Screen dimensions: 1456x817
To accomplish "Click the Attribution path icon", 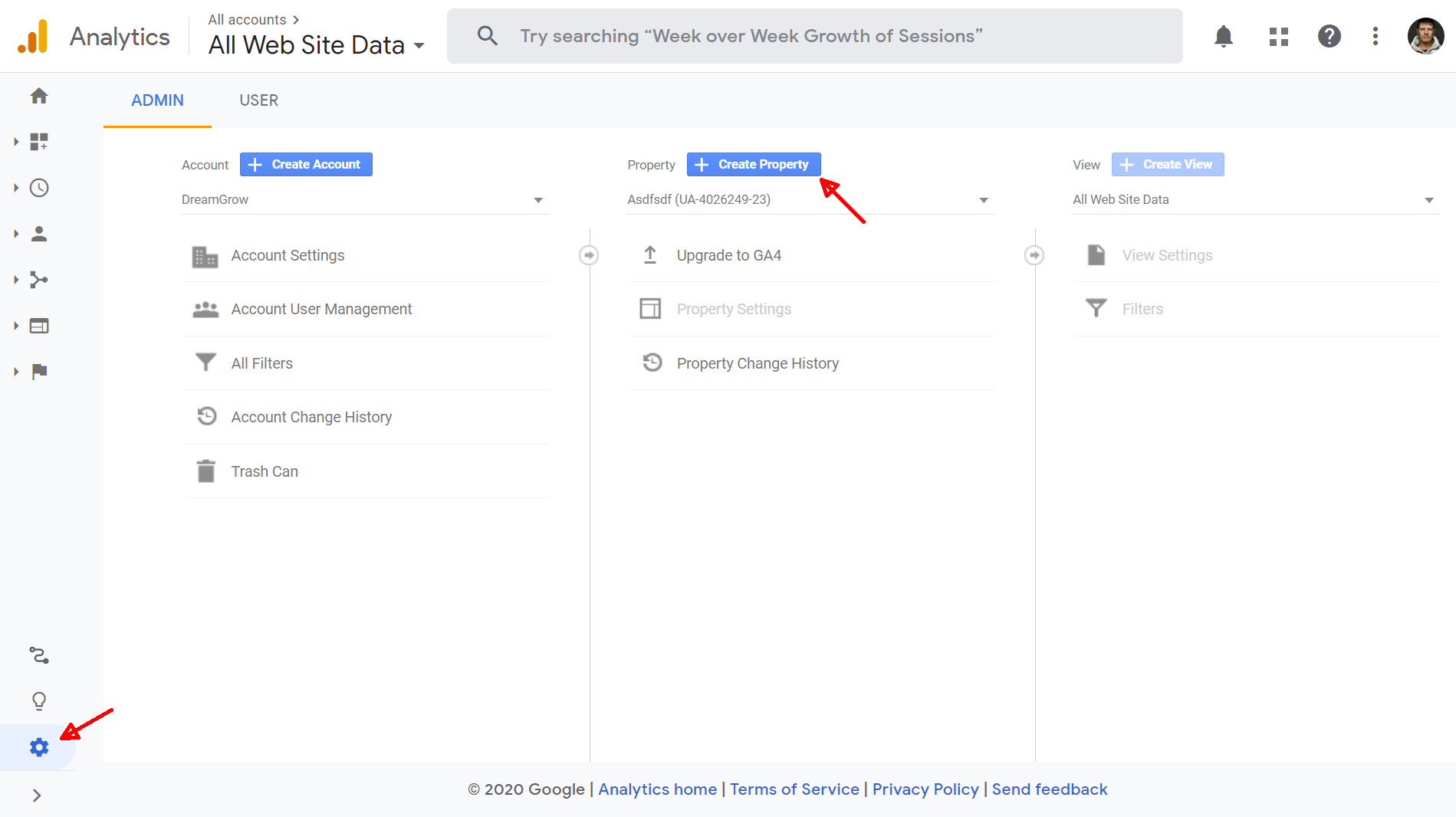I will tap(39, 655).
